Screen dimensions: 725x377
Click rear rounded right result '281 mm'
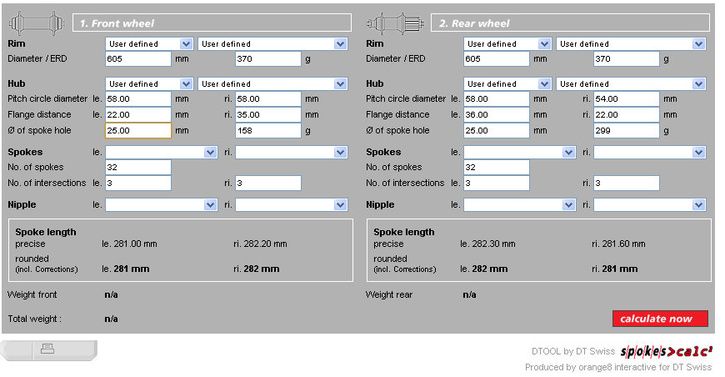(x=619, y=269)
